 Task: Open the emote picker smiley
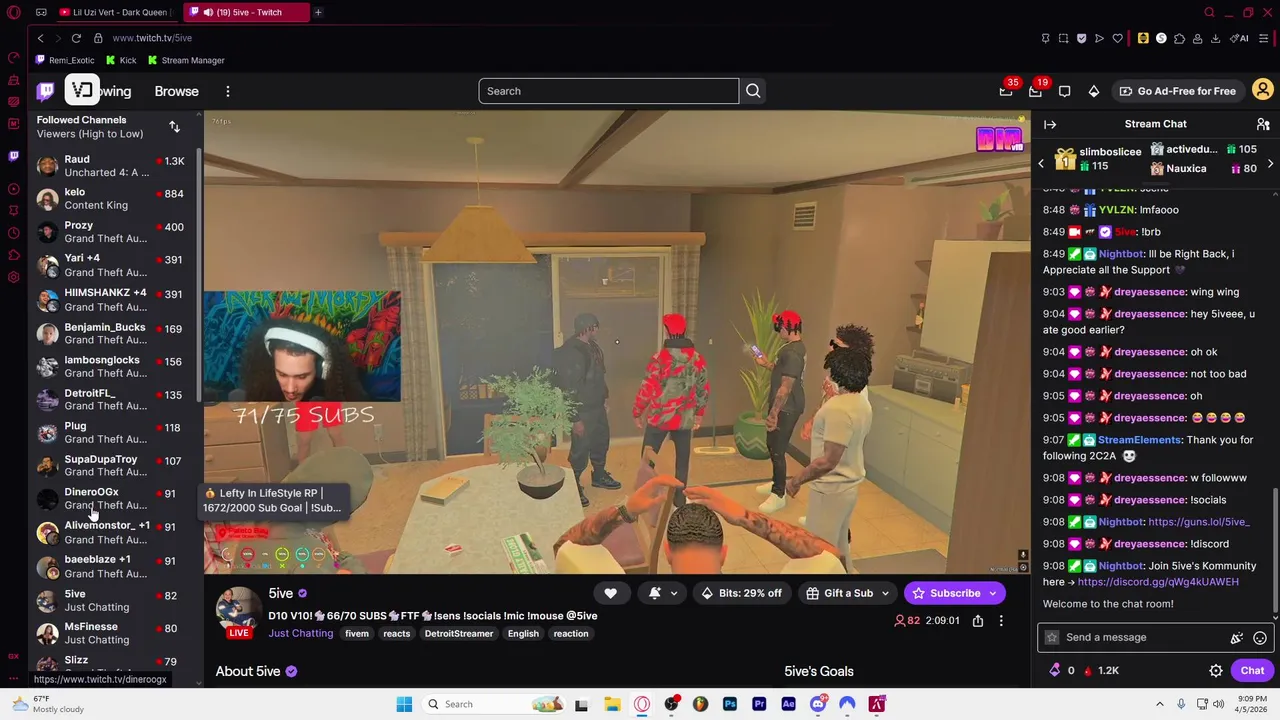[1260, 637]
